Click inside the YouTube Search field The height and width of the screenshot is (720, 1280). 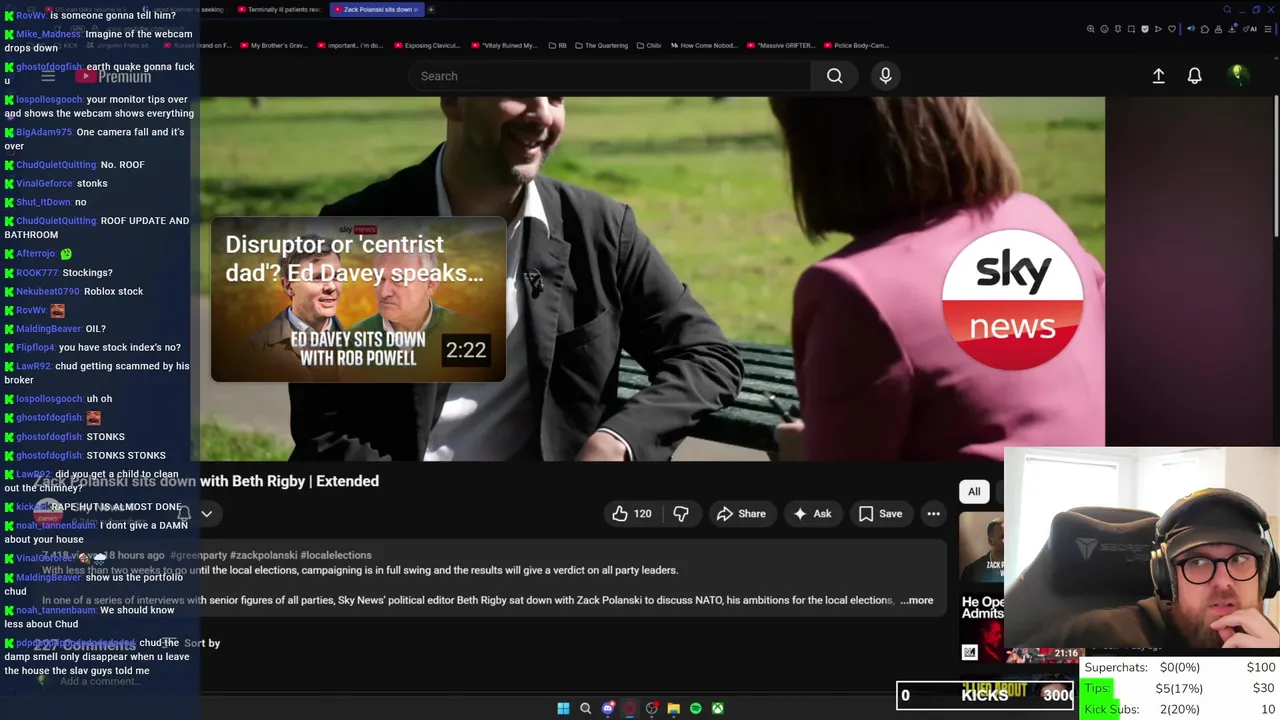610,76
